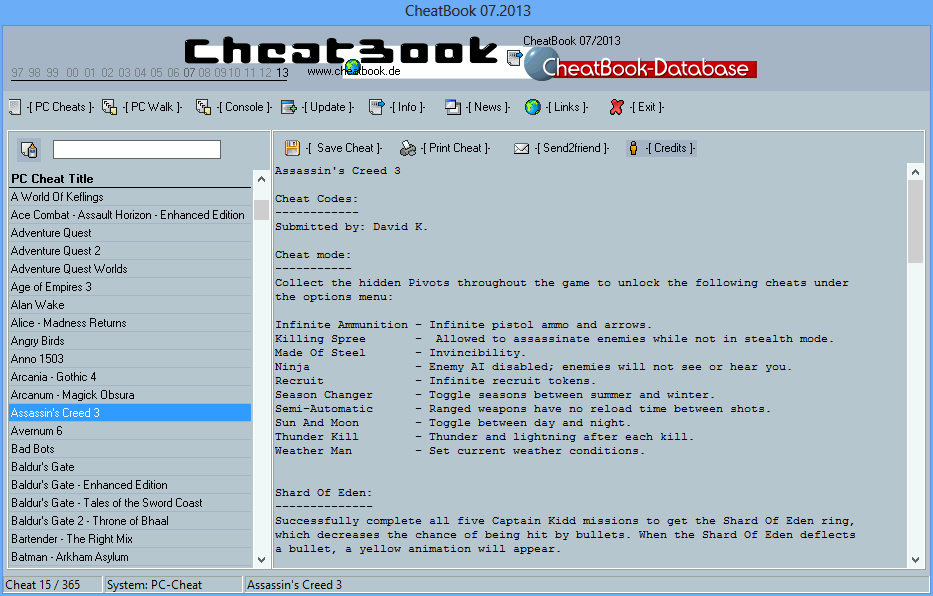Image resolution: width=933 pixels, height=596 pixels.
Task: Click the Links label
Action: (x=567, y=107)
